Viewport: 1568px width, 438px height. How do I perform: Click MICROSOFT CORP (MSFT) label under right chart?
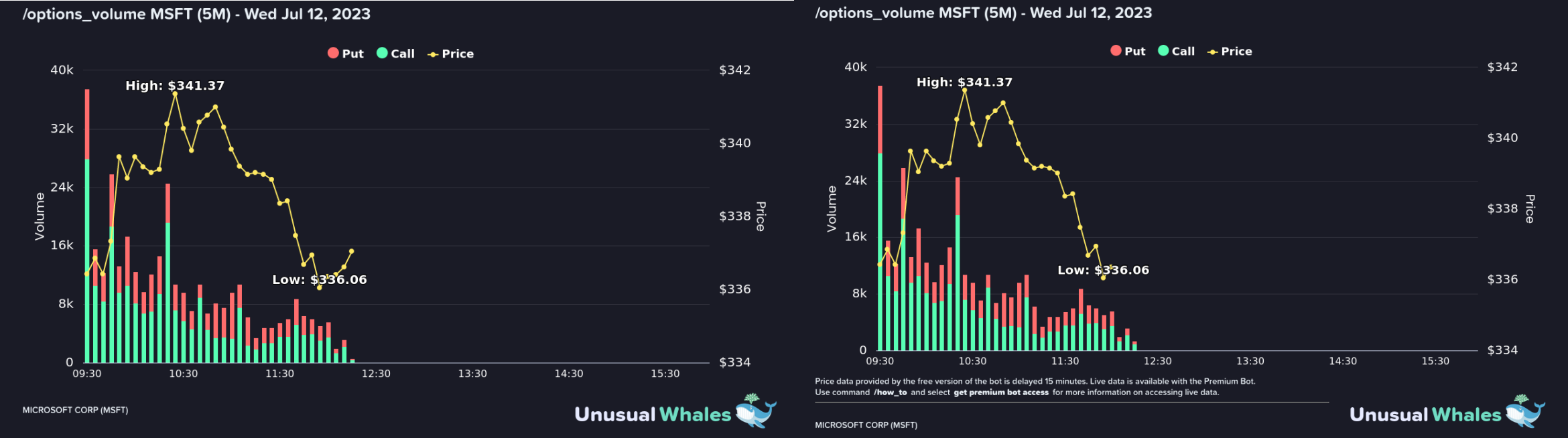click(x=866, y=425)
